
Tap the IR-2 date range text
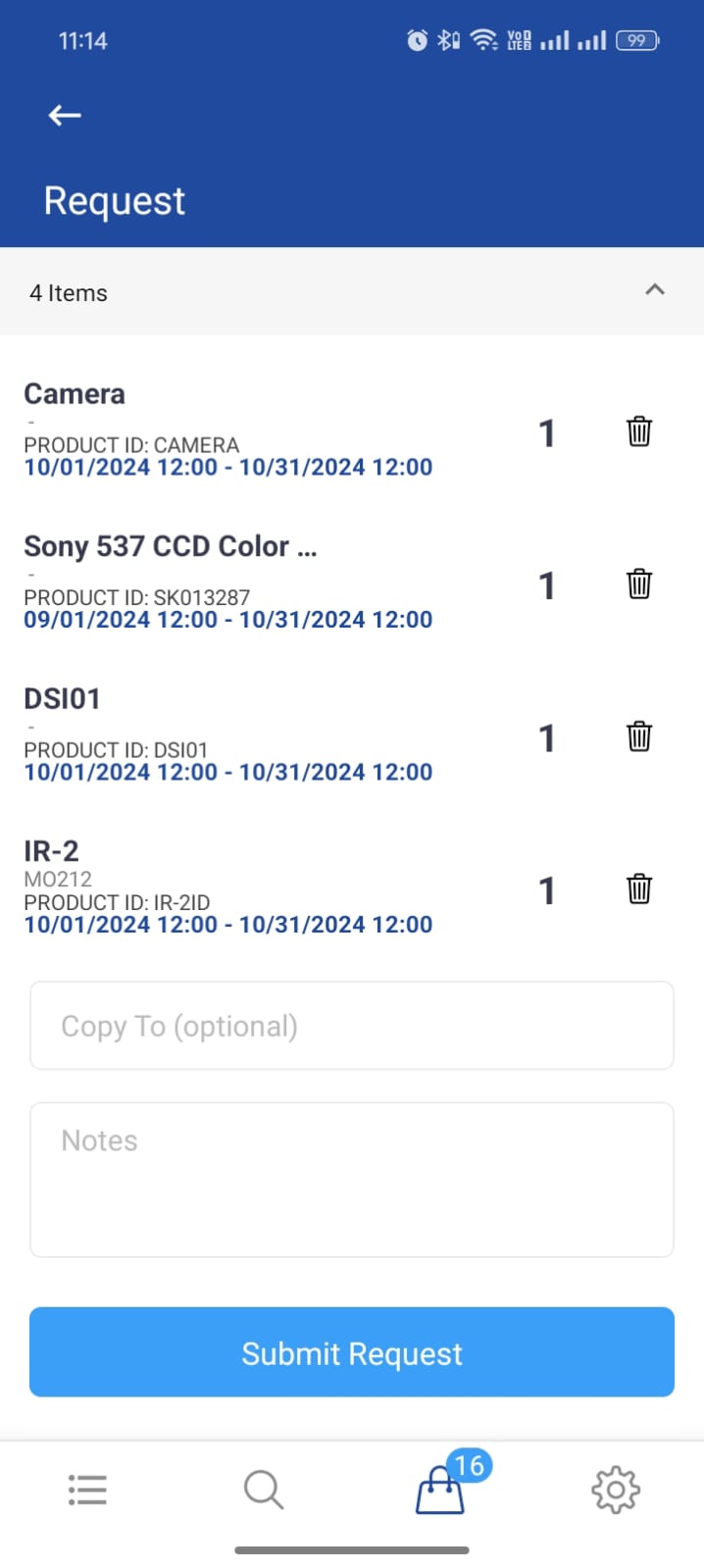[x=228, y=925]
